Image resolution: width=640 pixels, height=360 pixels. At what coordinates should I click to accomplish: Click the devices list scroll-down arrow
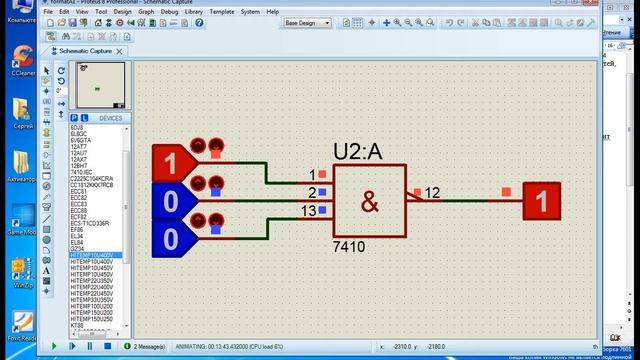coord(127,326)
